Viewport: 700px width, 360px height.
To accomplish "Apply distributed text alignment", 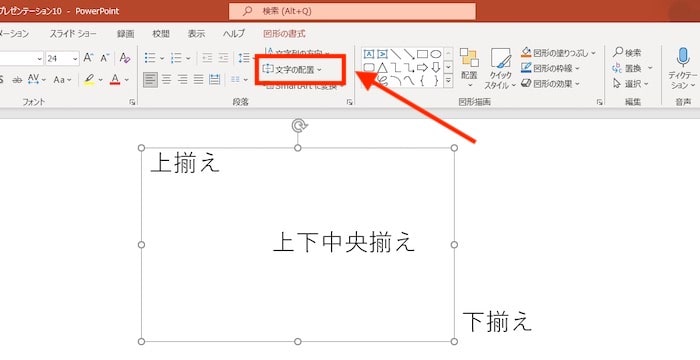I will pyautogui.click(x=215, y=80).
